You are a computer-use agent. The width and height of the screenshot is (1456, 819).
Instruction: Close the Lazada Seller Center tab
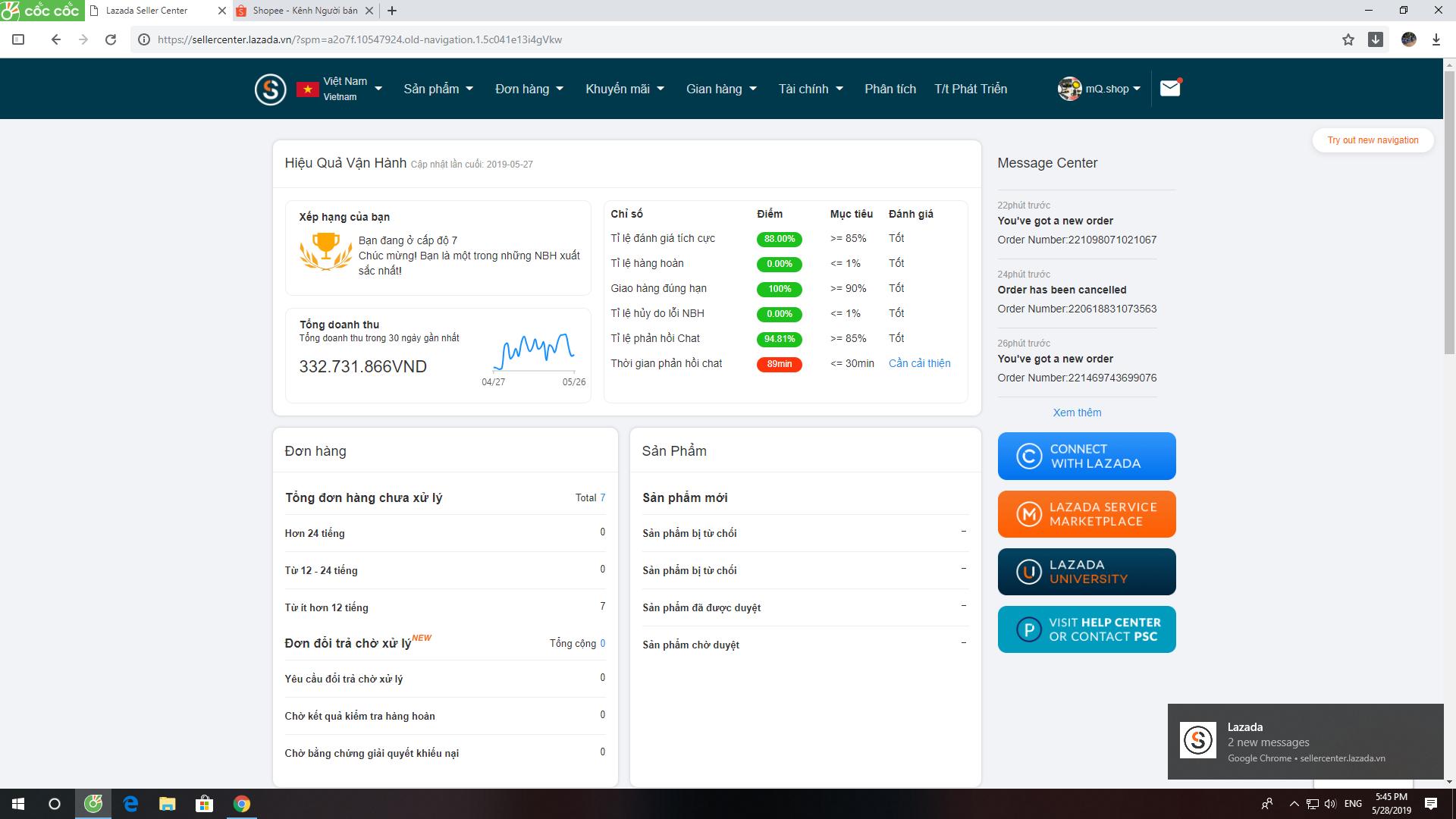click(221, 11)
